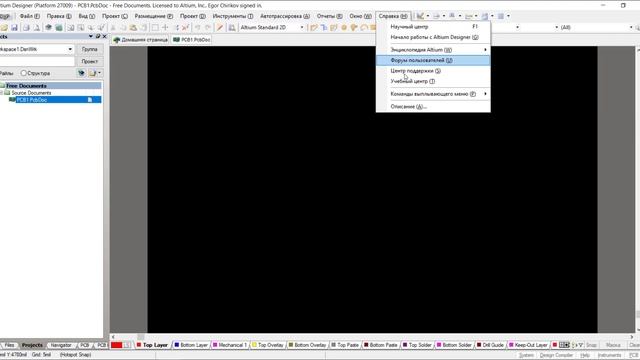Open the dropdown arrow next to the chart icon
Image resolution: width=640 pixels, height=360 pixels.
point(428,16)
